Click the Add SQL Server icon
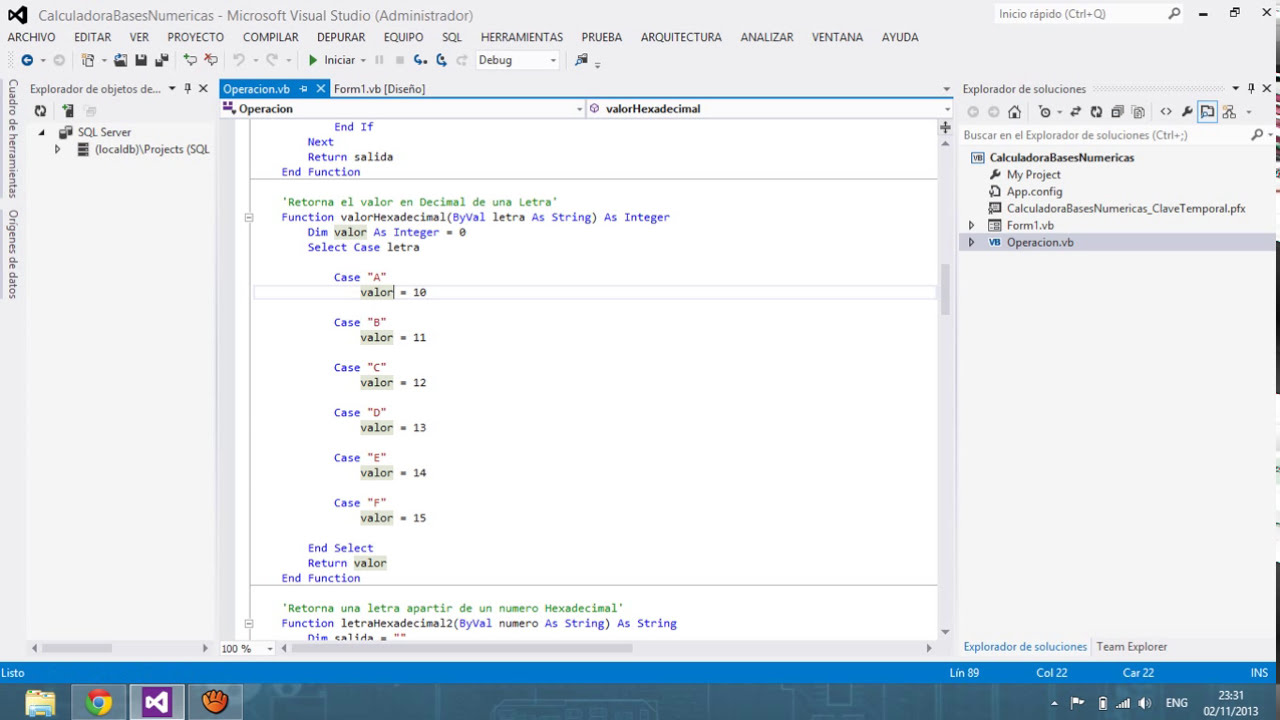1280x720 pixels. pos(68,111)
